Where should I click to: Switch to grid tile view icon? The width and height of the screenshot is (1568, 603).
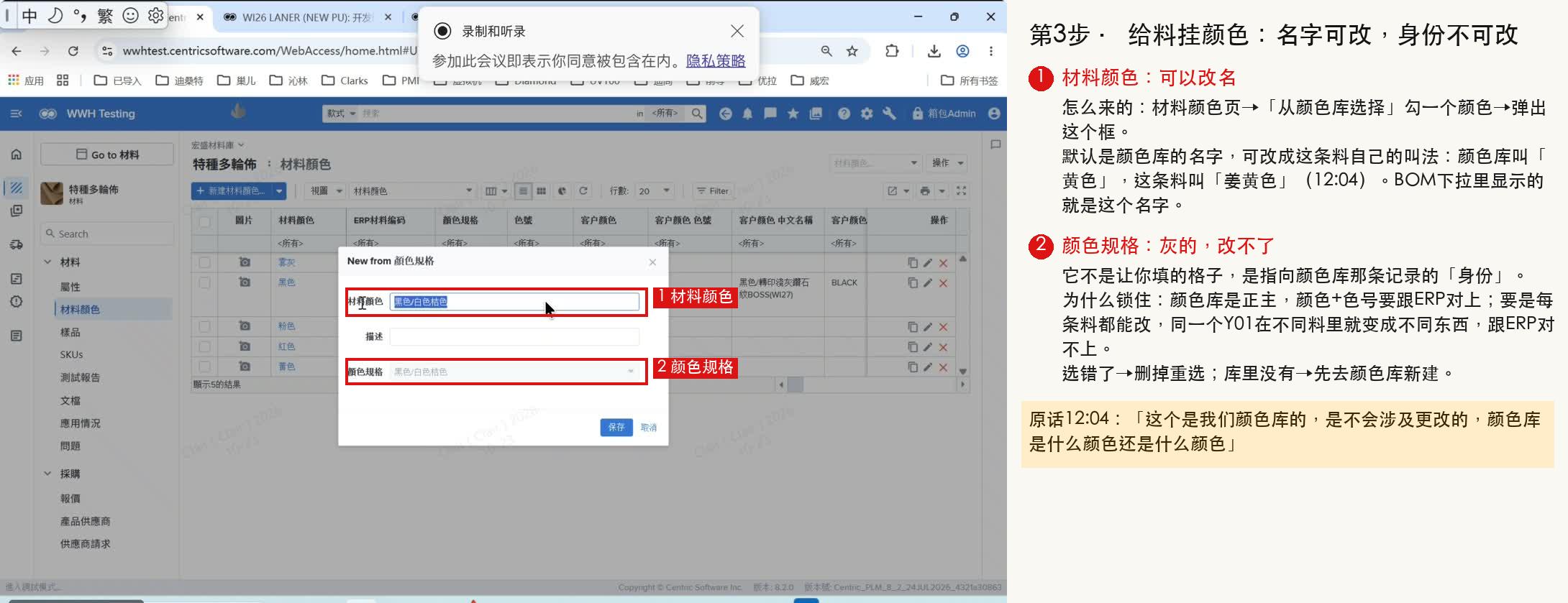coord(542,191)
